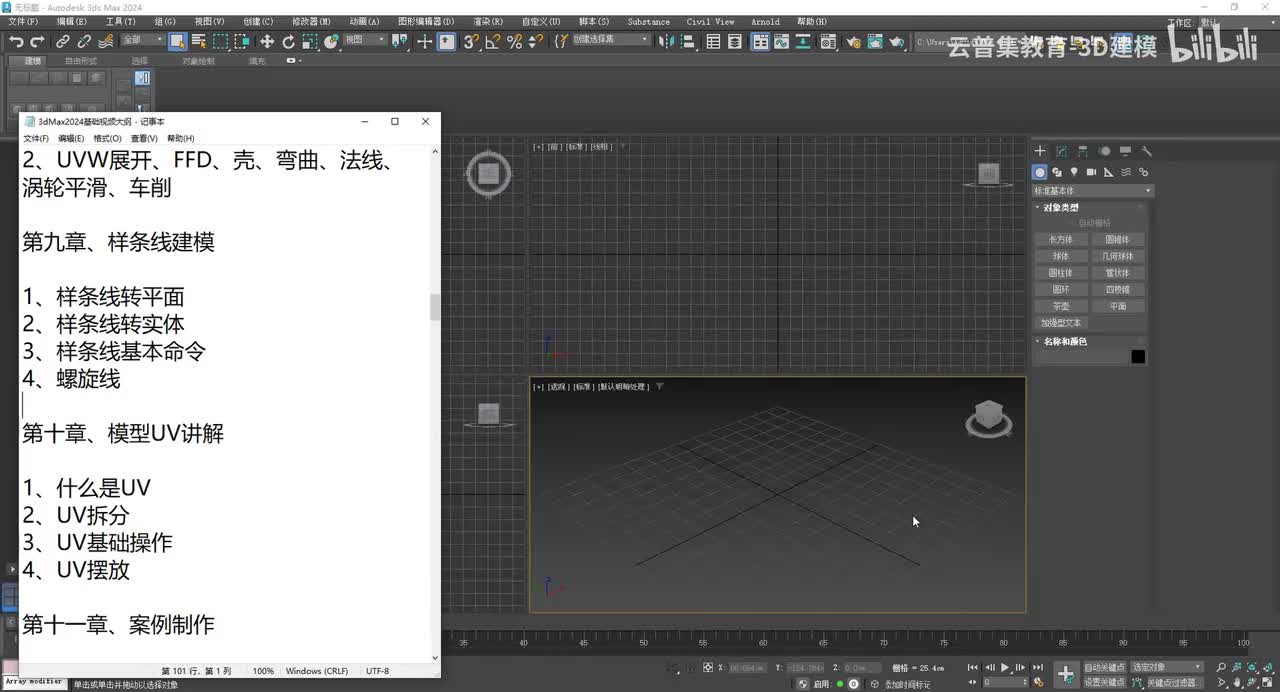Open the 选定对象 key target dropdown
The height and width of the screenshot is (692, 1280).
1167,667
